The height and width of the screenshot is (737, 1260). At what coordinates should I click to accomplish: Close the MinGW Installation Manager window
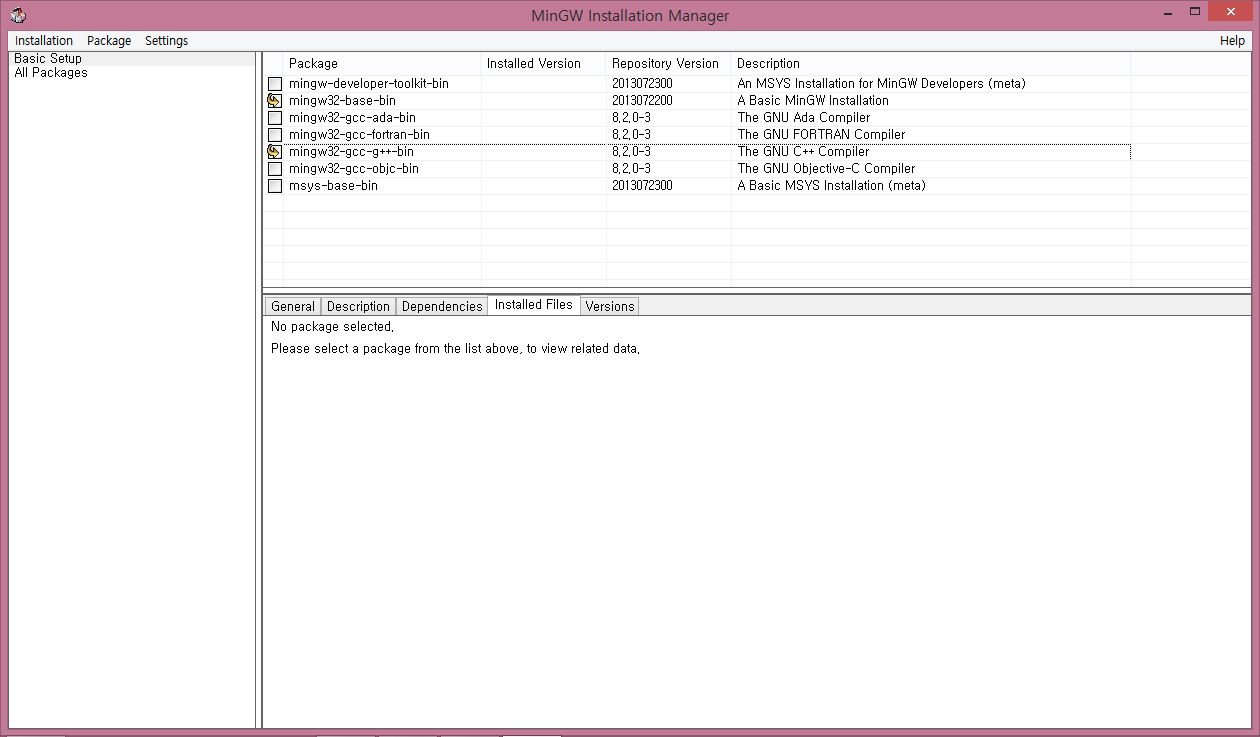[1232, 12]
